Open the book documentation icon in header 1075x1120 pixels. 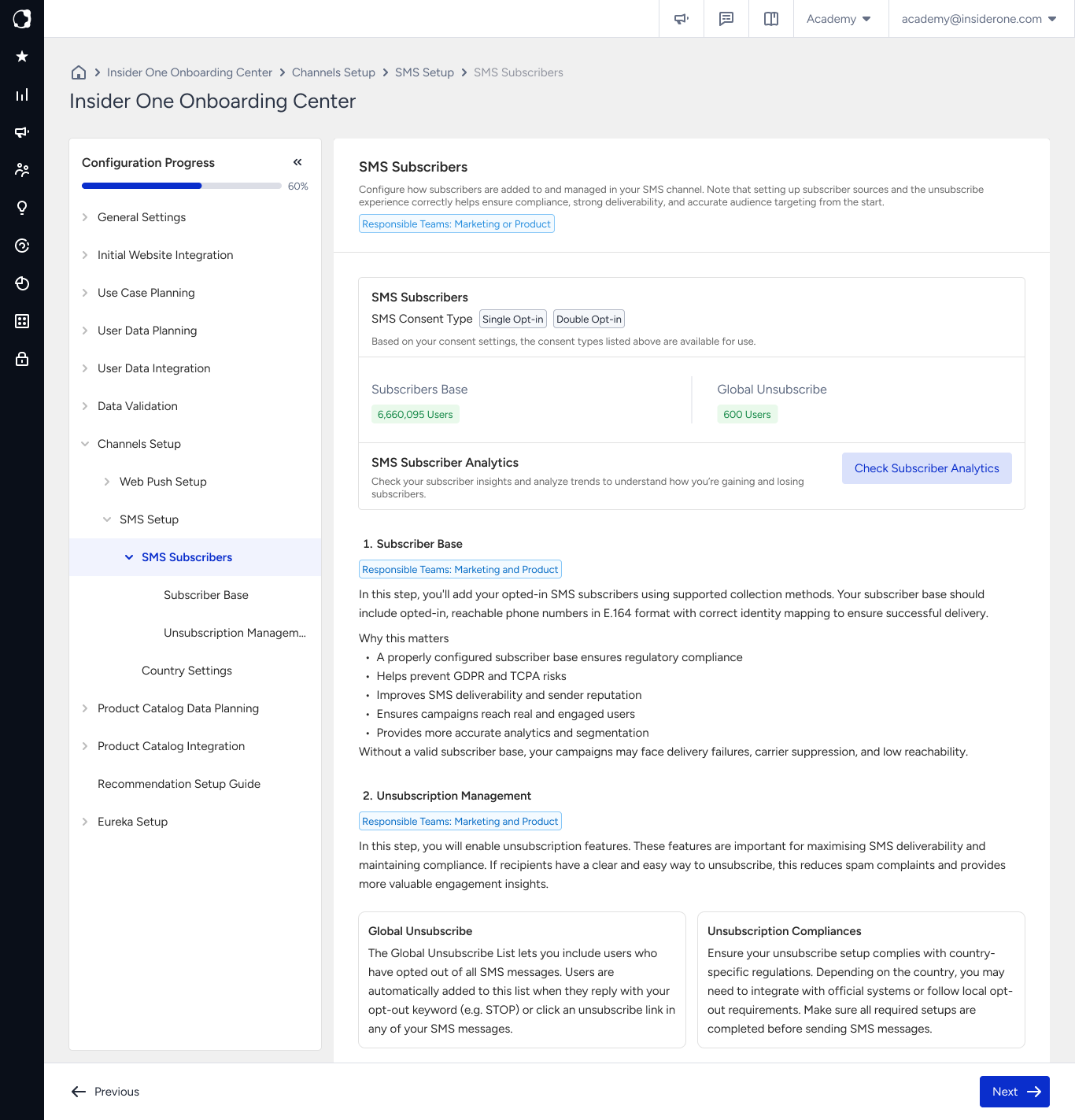pyautogui.click(x=771, y=19)
